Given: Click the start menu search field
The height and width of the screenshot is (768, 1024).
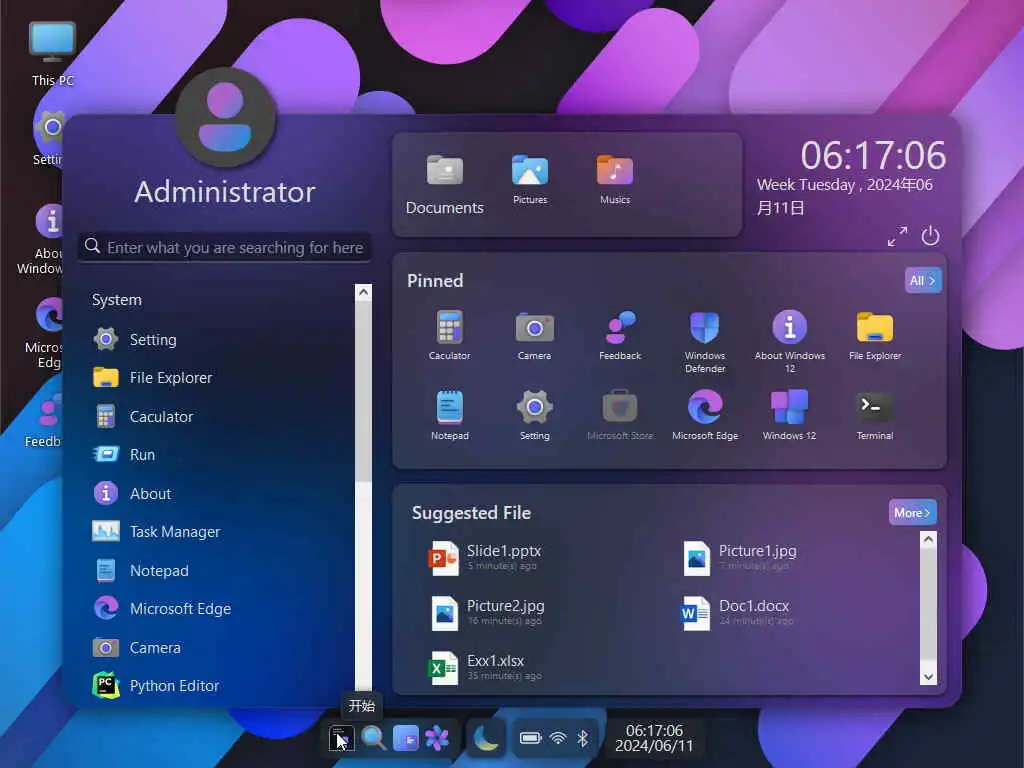Looking at the screenshot, I should pos(225,247).
